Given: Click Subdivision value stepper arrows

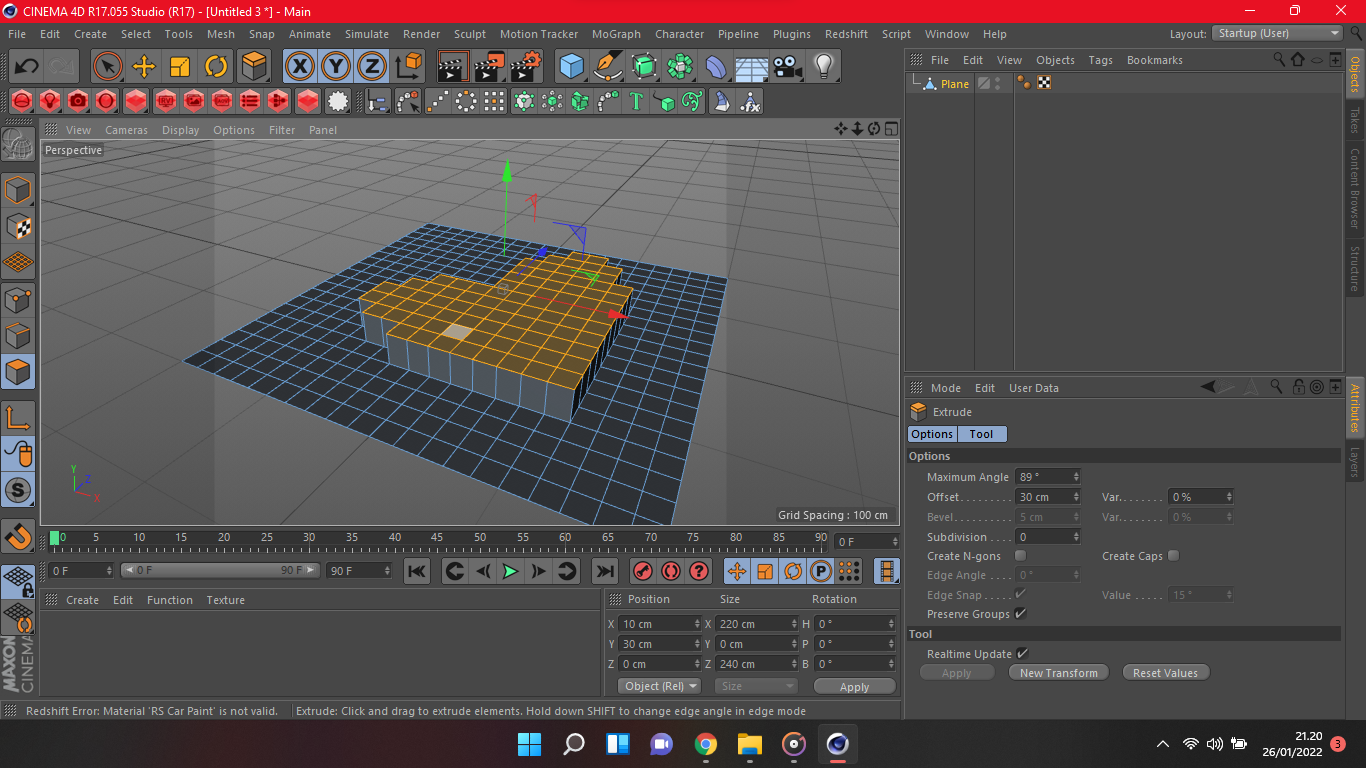Looking at the screenshot, I should point(1076,537).
